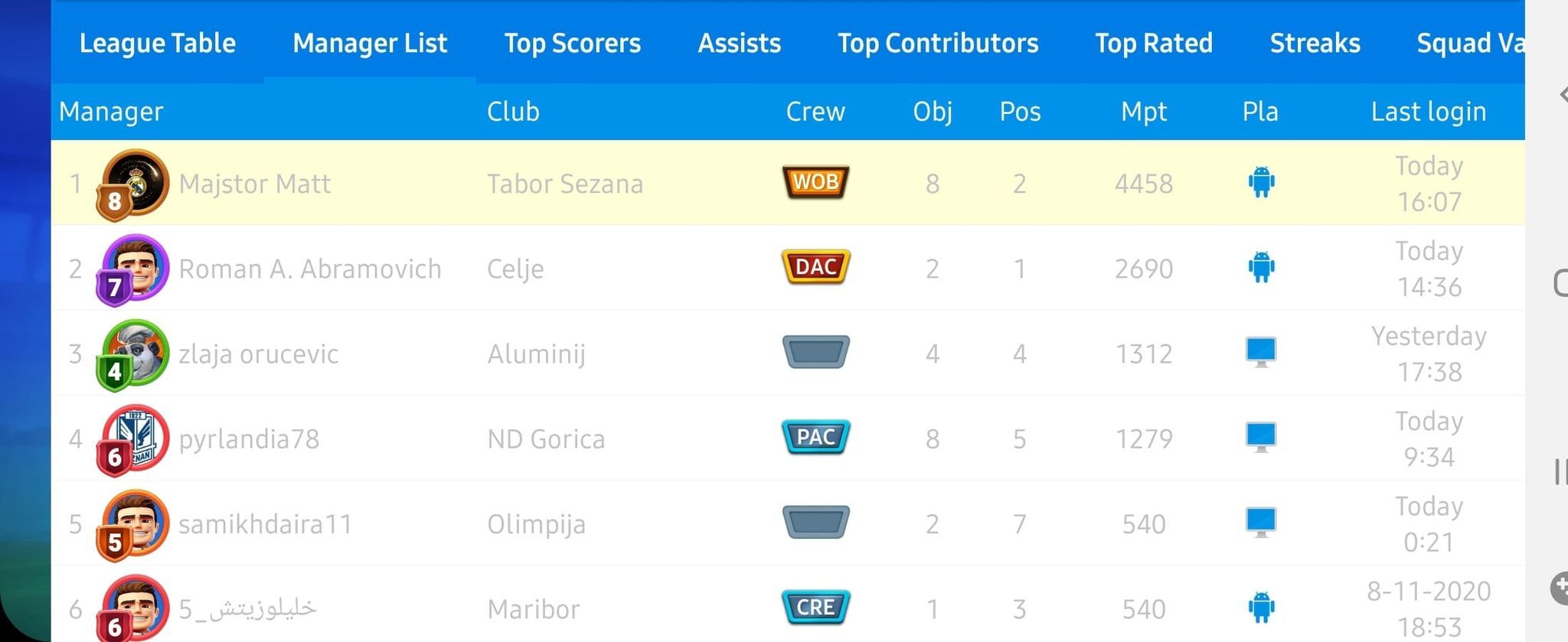Viewport: 1568px width, 642px height.
Task: Click Roman A. Abramovich's level 7 avatar
Action: (x=133, y=269)
